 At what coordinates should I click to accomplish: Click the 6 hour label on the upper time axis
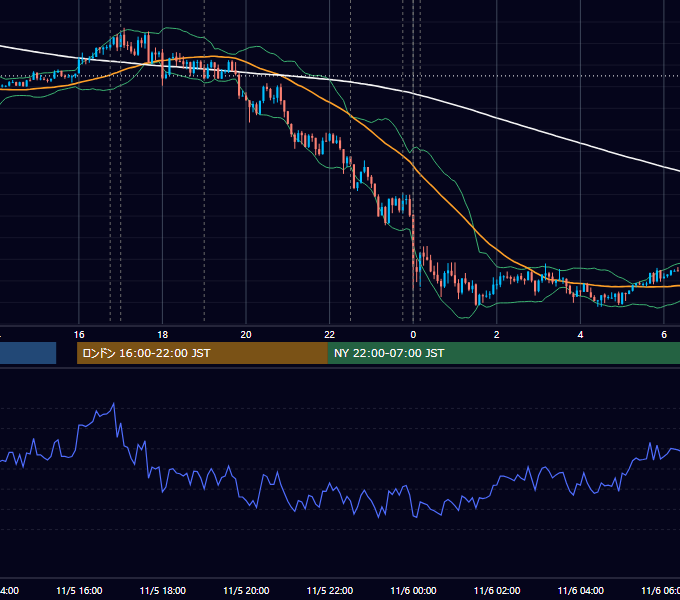pyautogui.click(x=664, y=335)
